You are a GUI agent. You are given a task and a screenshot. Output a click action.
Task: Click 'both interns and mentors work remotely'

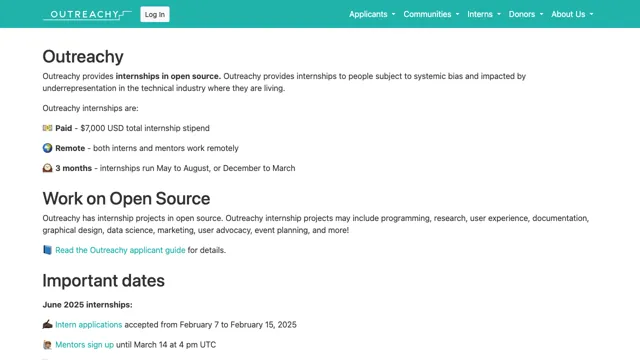[166, 148]
